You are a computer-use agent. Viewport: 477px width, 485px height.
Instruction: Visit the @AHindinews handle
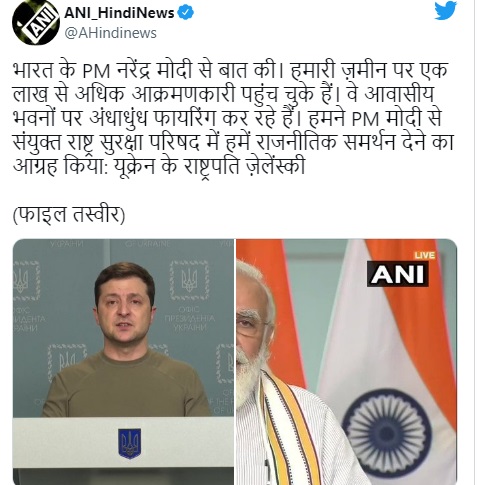pyautogui.click(x=110, y=33)
